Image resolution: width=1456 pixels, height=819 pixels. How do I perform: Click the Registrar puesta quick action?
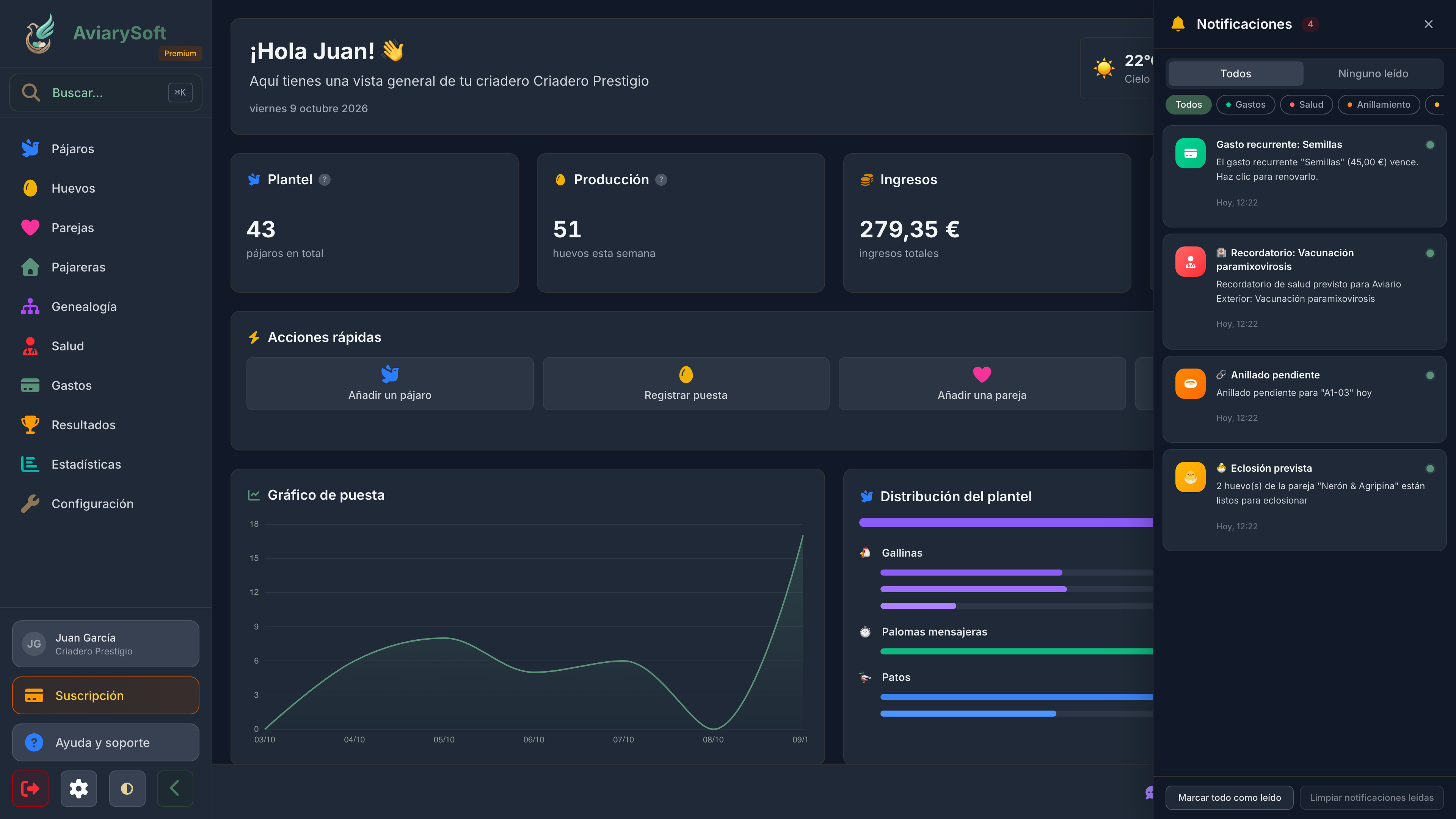click(x=686, y=383)
